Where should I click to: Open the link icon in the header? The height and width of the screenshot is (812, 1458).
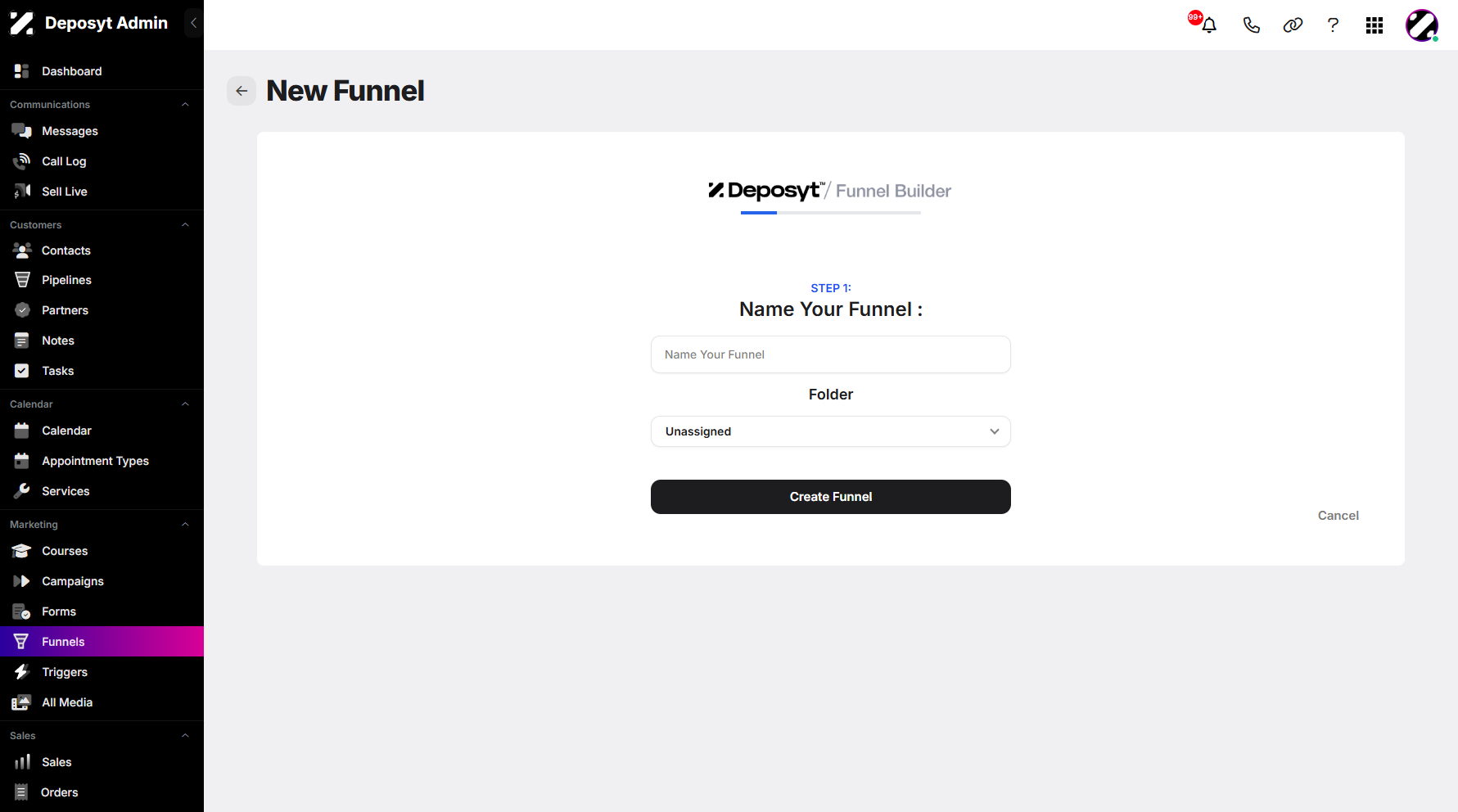pyautogui.click(x=1293, y=25)
